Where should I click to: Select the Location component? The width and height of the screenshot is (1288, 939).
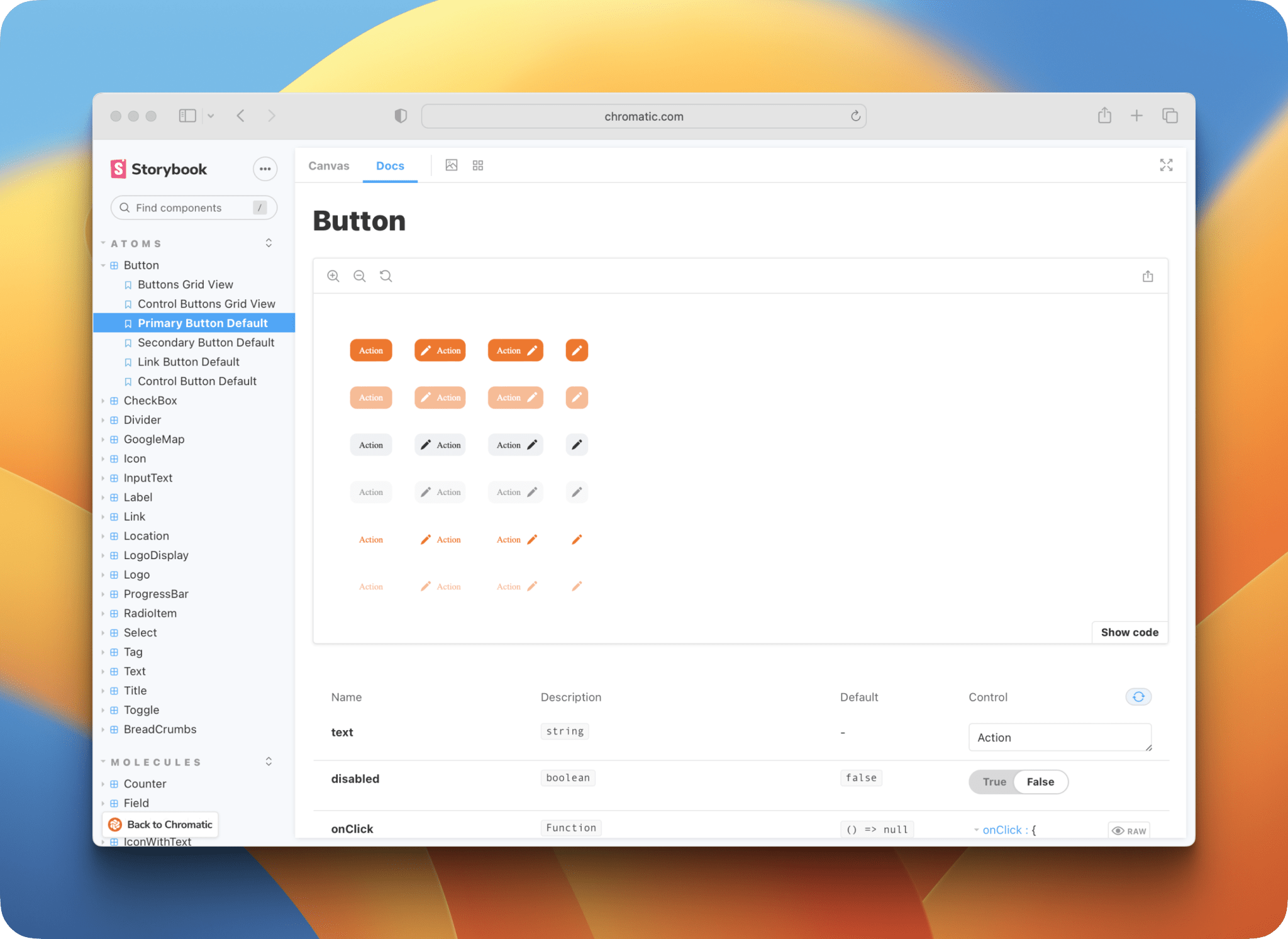point(146,536)
